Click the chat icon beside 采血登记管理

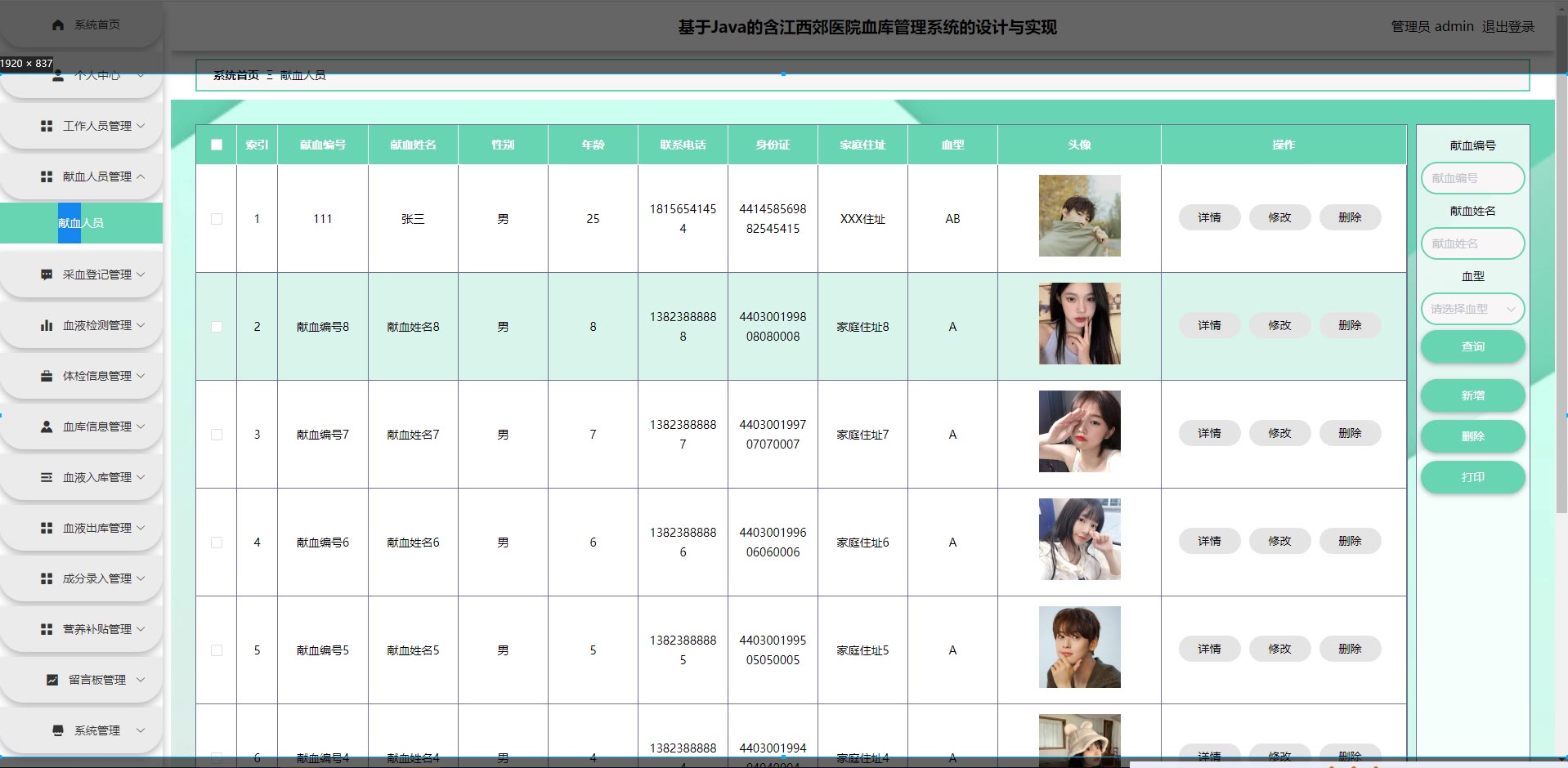click(47, 275)
